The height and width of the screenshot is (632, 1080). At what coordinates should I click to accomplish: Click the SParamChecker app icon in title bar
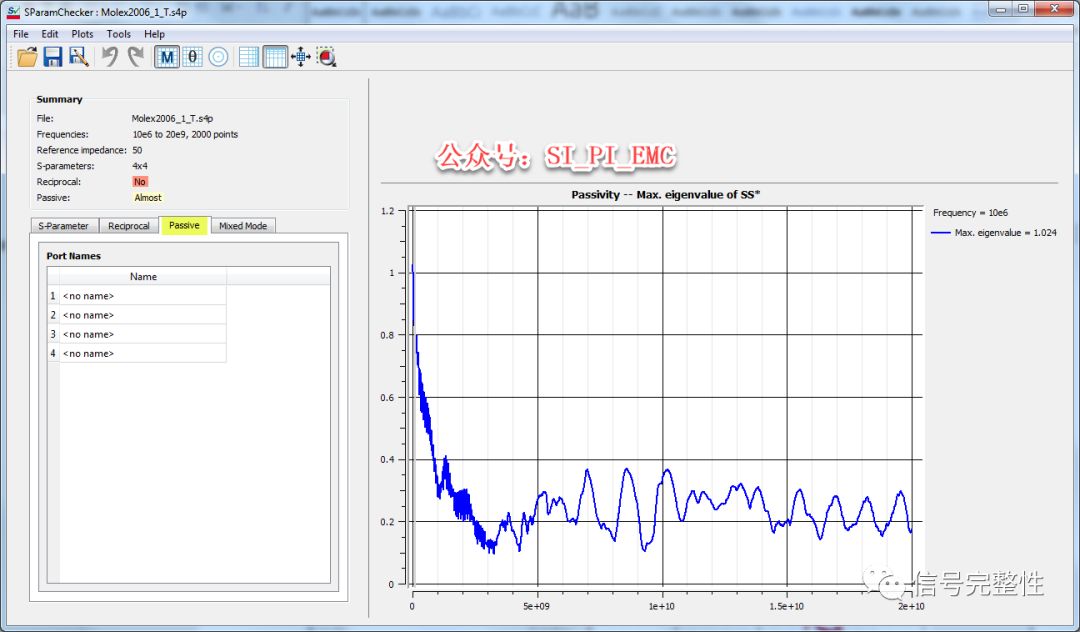pos(13,12)
